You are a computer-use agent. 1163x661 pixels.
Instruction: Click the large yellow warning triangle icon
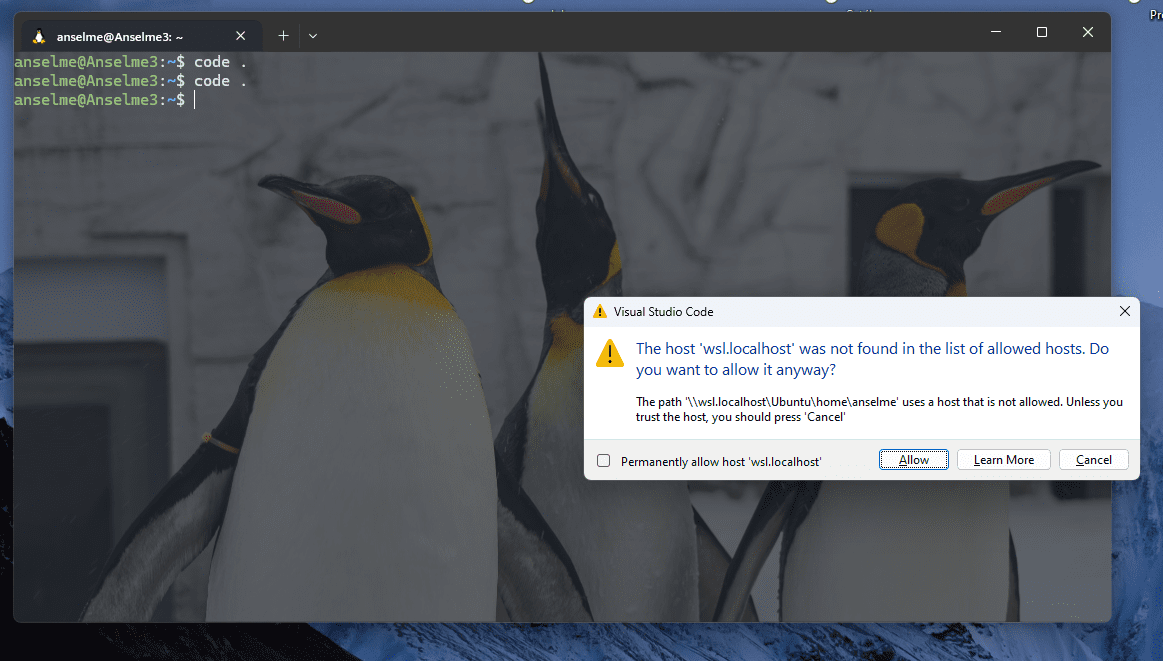610,353
